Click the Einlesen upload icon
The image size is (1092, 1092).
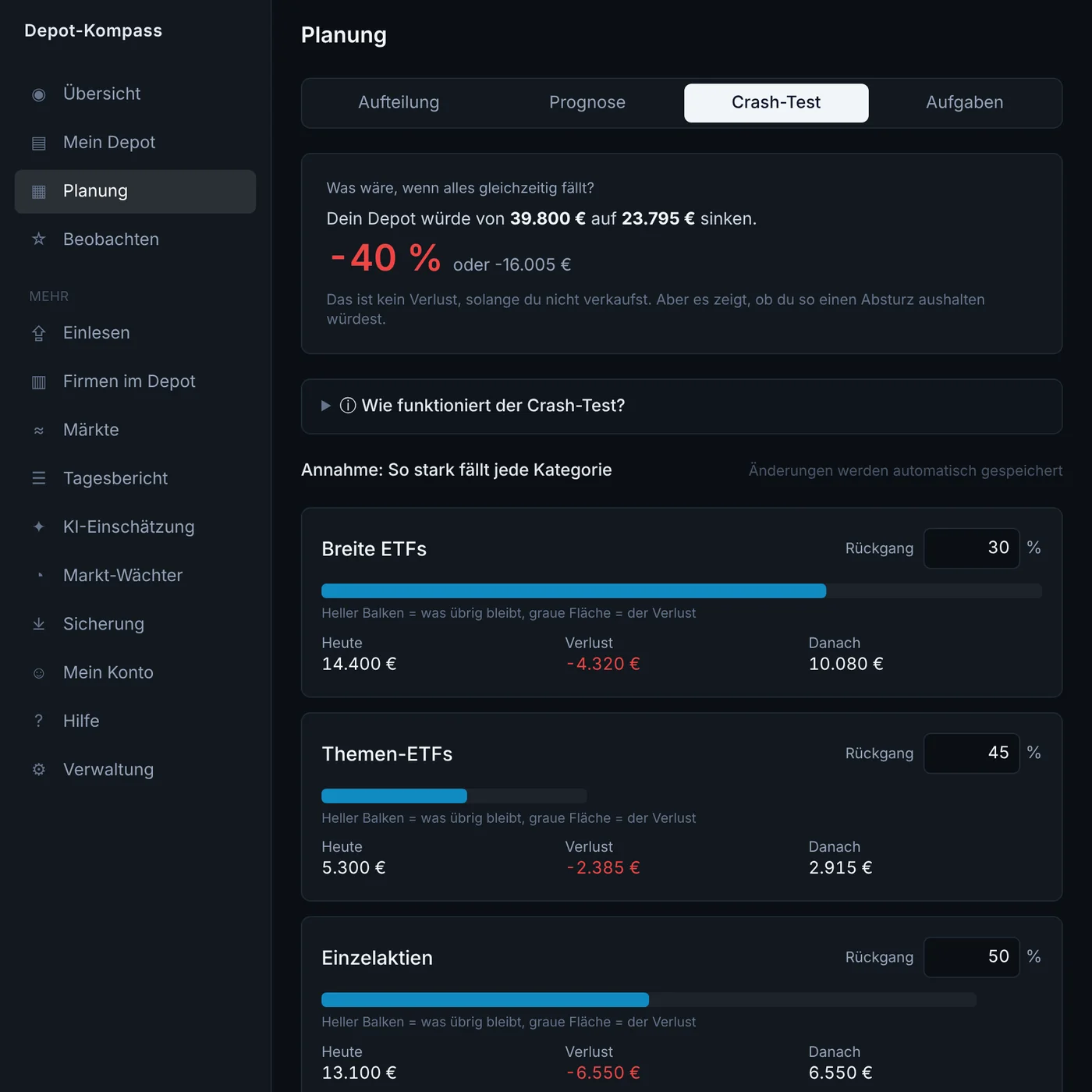point(38,333)
